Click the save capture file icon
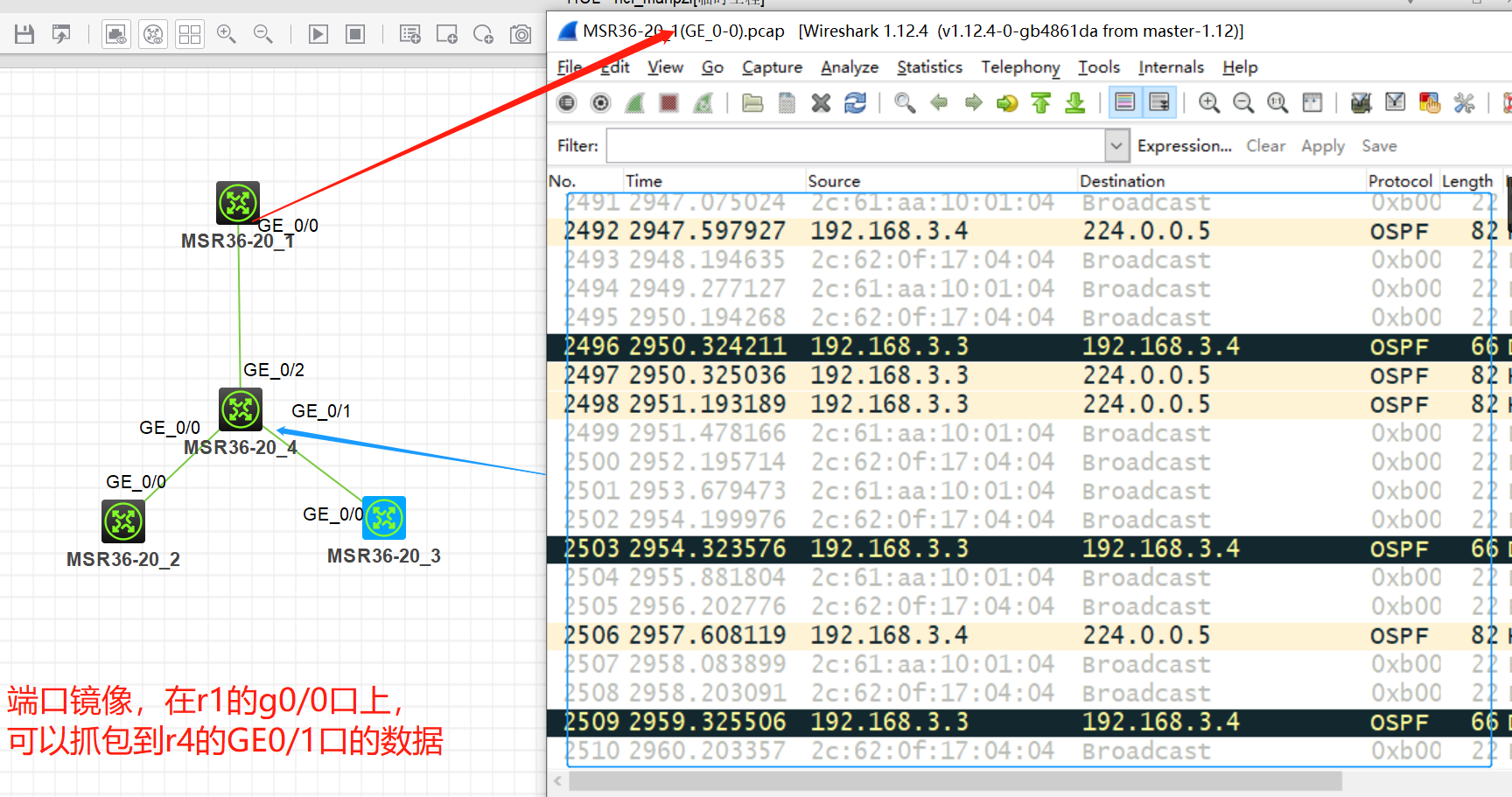Viewport: 1512px width, 797px height. (x=787, y=103)
